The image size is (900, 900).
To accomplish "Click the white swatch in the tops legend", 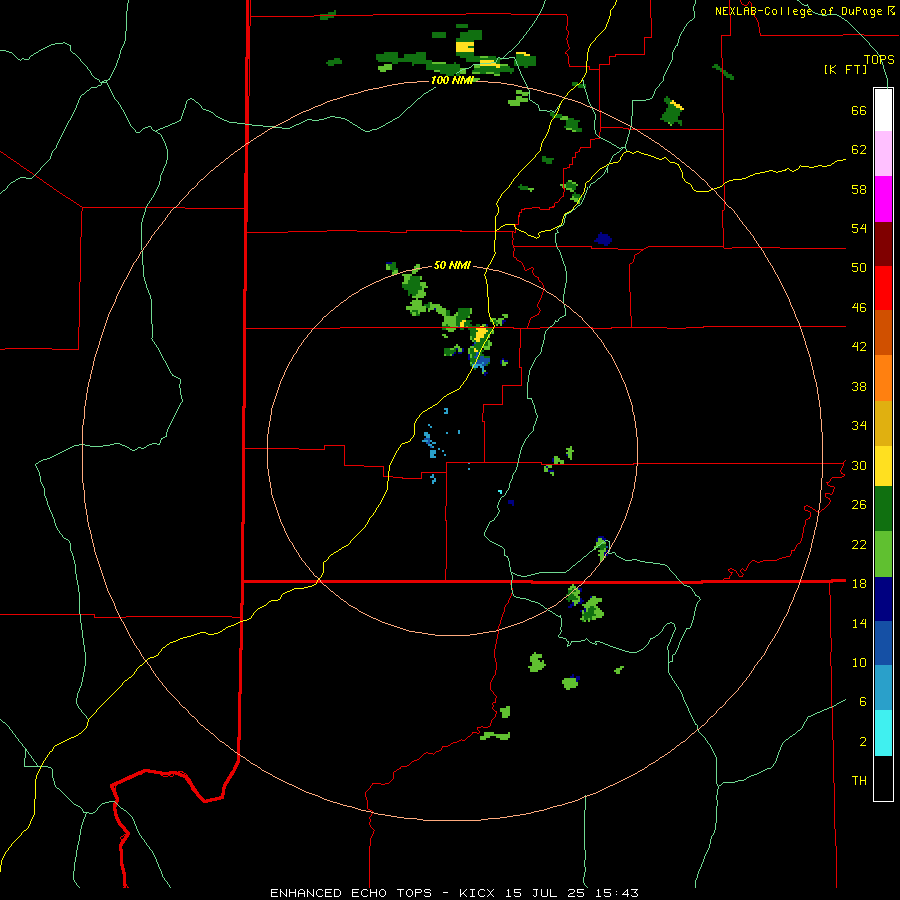I will tap(883, 110).
